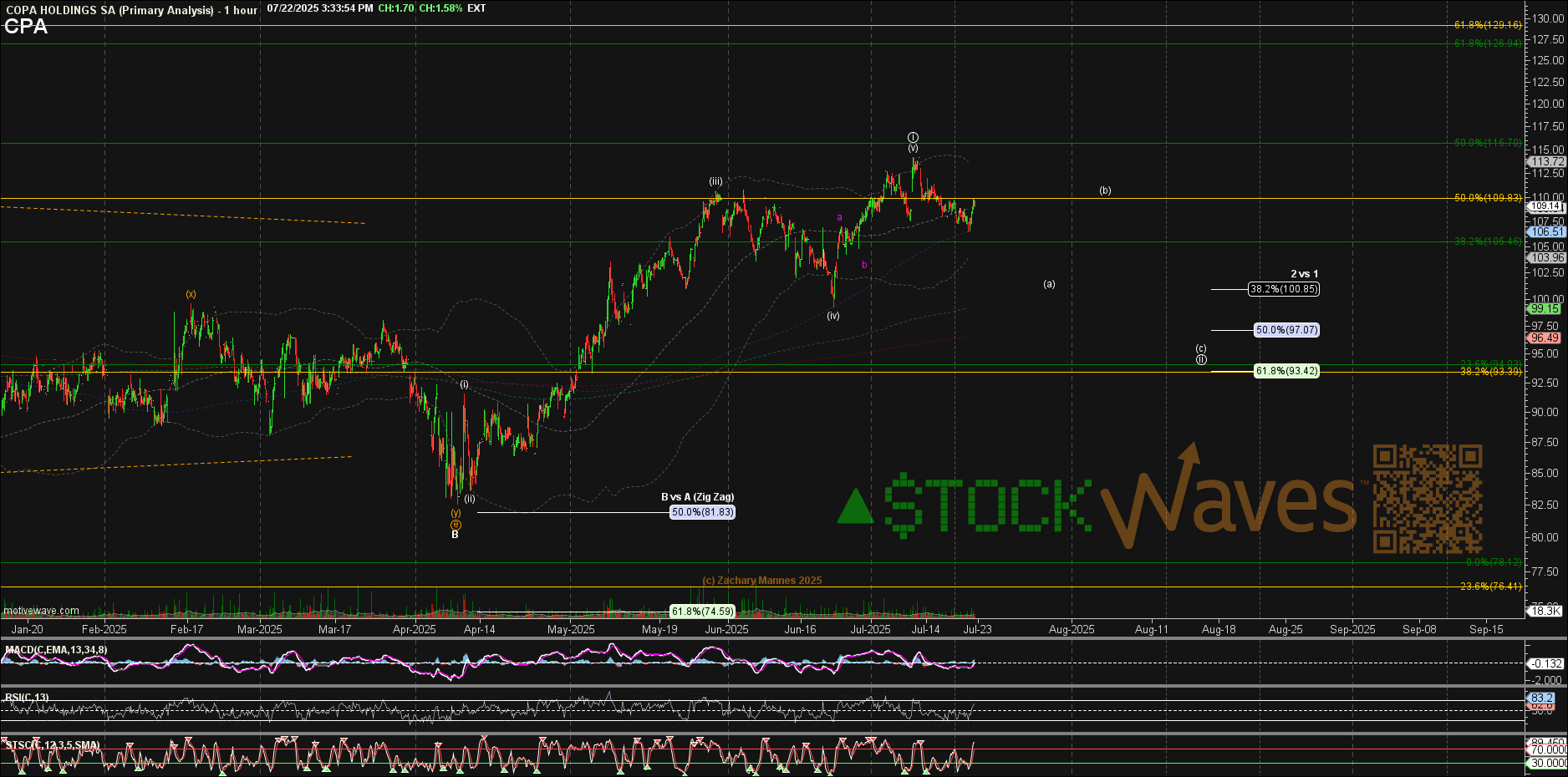Click the projected (b) wave label

coord(1105,190)
